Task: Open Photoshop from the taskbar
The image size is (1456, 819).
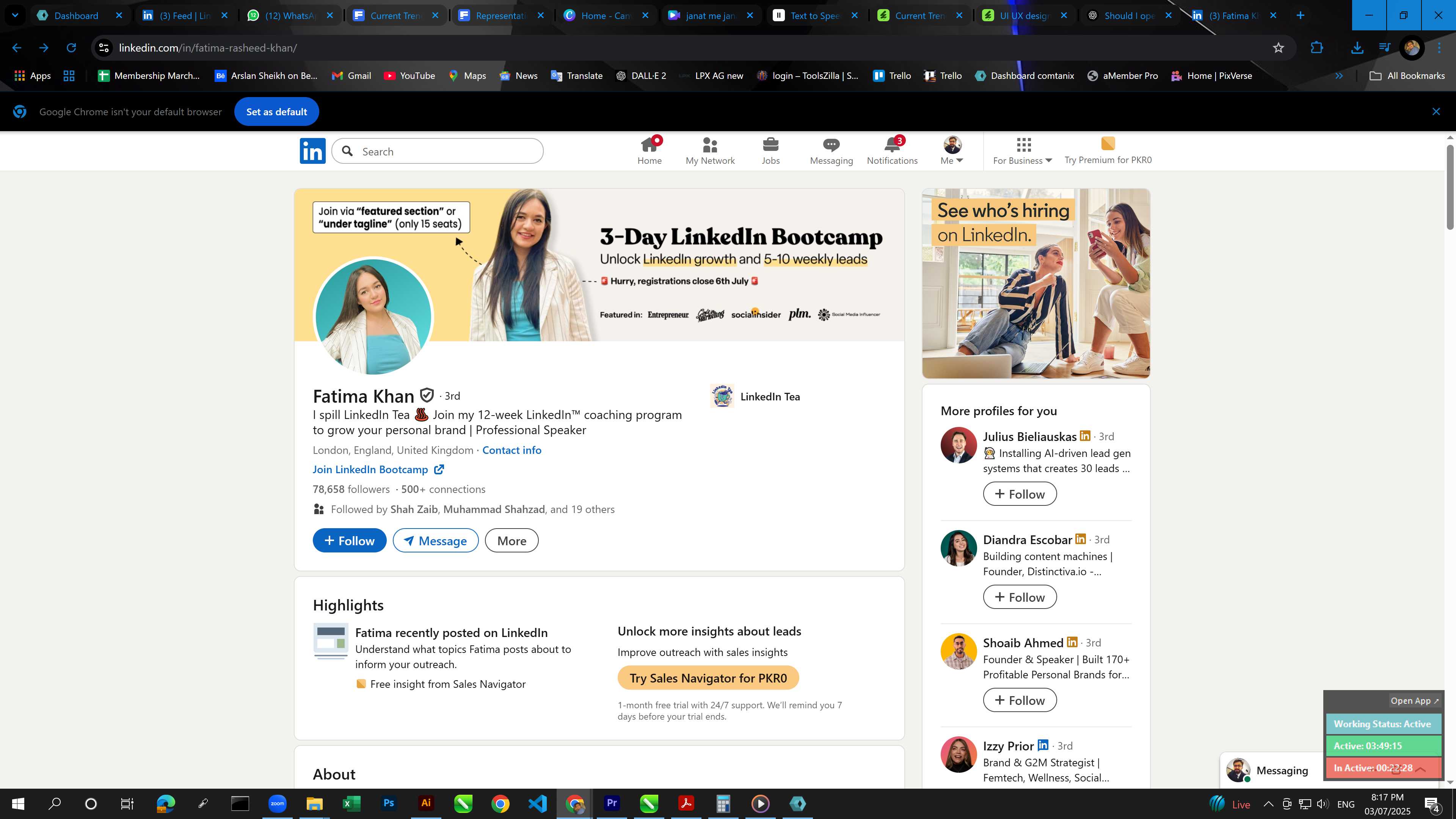Action: (389, 803)
